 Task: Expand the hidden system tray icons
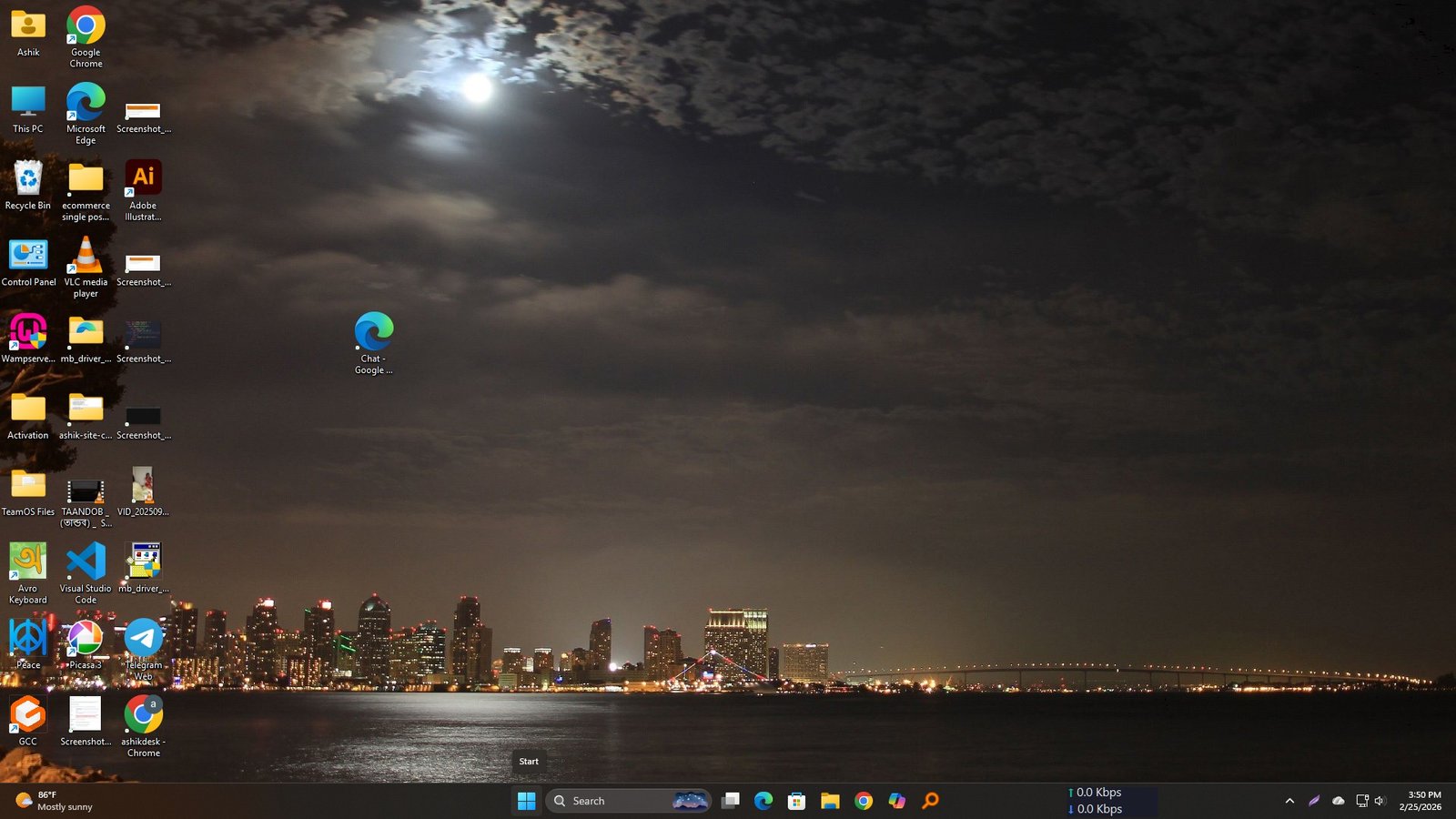(x=1289, y=801)
